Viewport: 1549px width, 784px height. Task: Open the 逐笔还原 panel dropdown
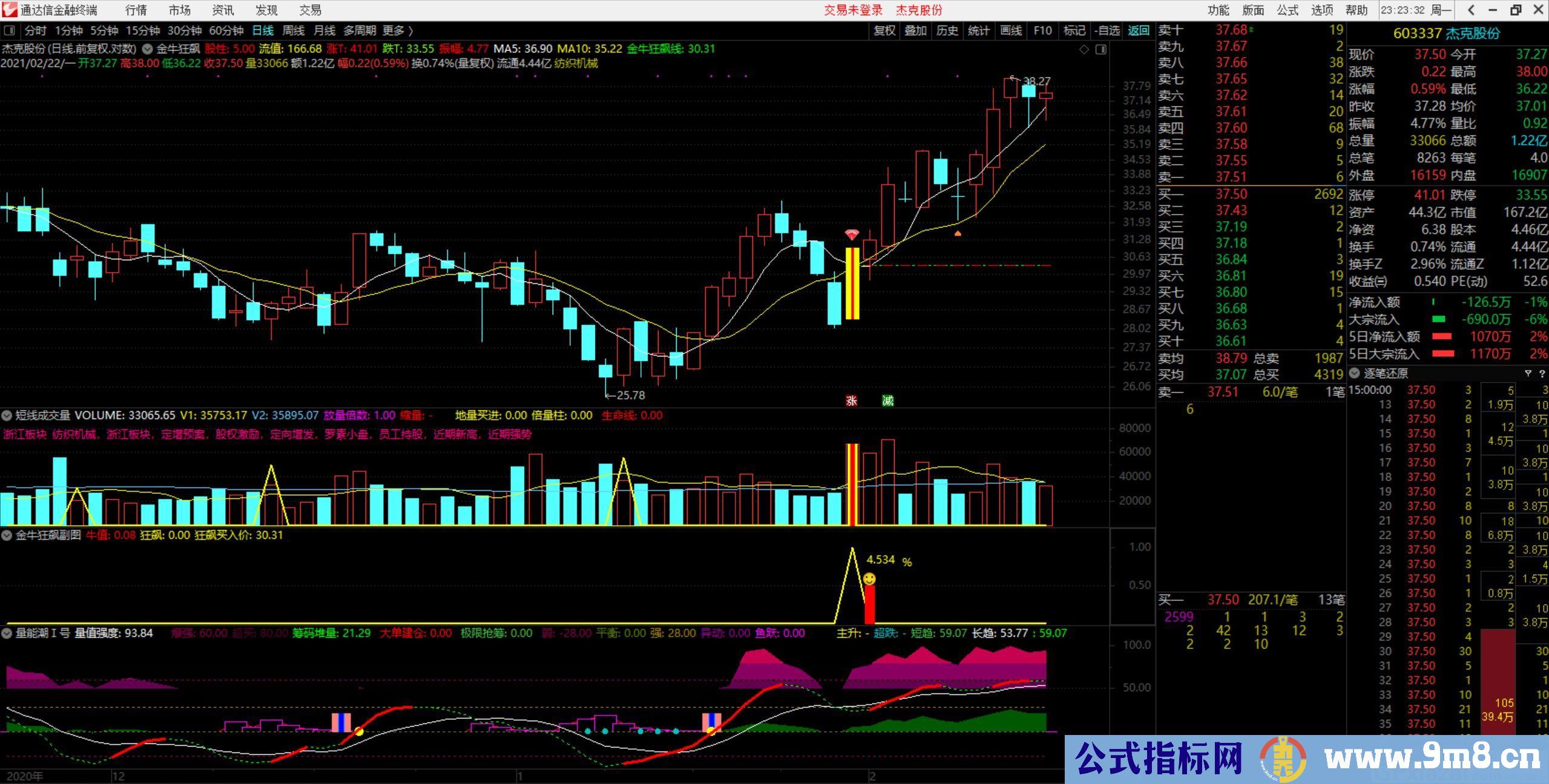(1355, 373)
